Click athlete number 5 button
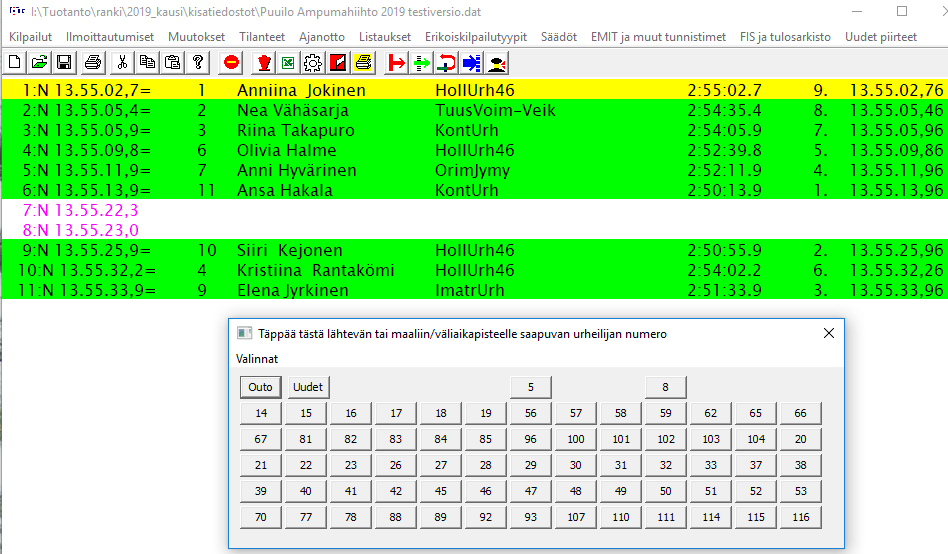Image resolution: width=948 pixels, height=554 pixels. point(531,387)
